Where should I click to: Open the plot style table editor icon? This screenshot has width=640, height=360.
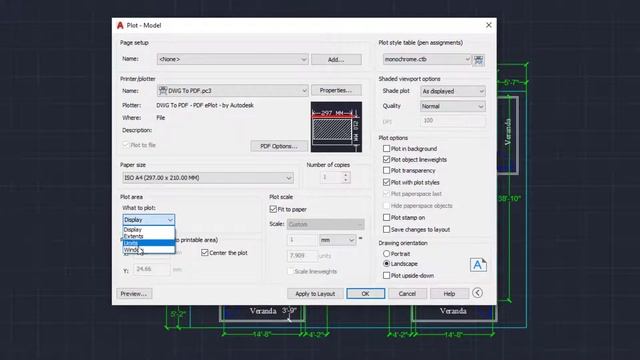click(478, 60)
